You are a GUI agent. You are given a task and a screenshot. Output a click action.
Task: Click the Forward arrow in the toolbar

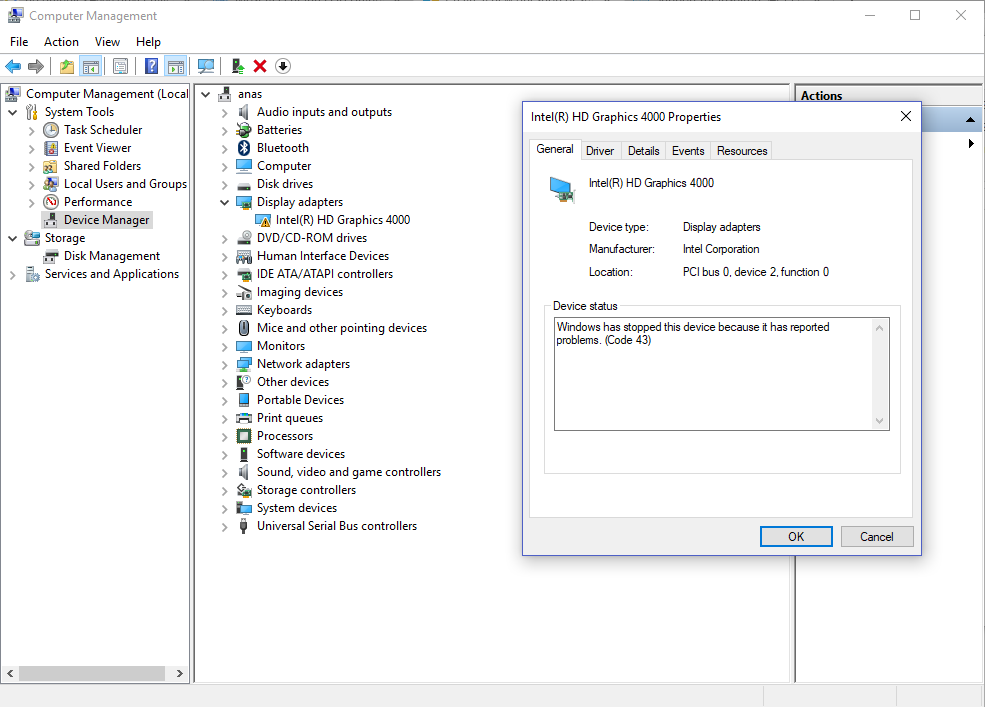pos(36,66)
